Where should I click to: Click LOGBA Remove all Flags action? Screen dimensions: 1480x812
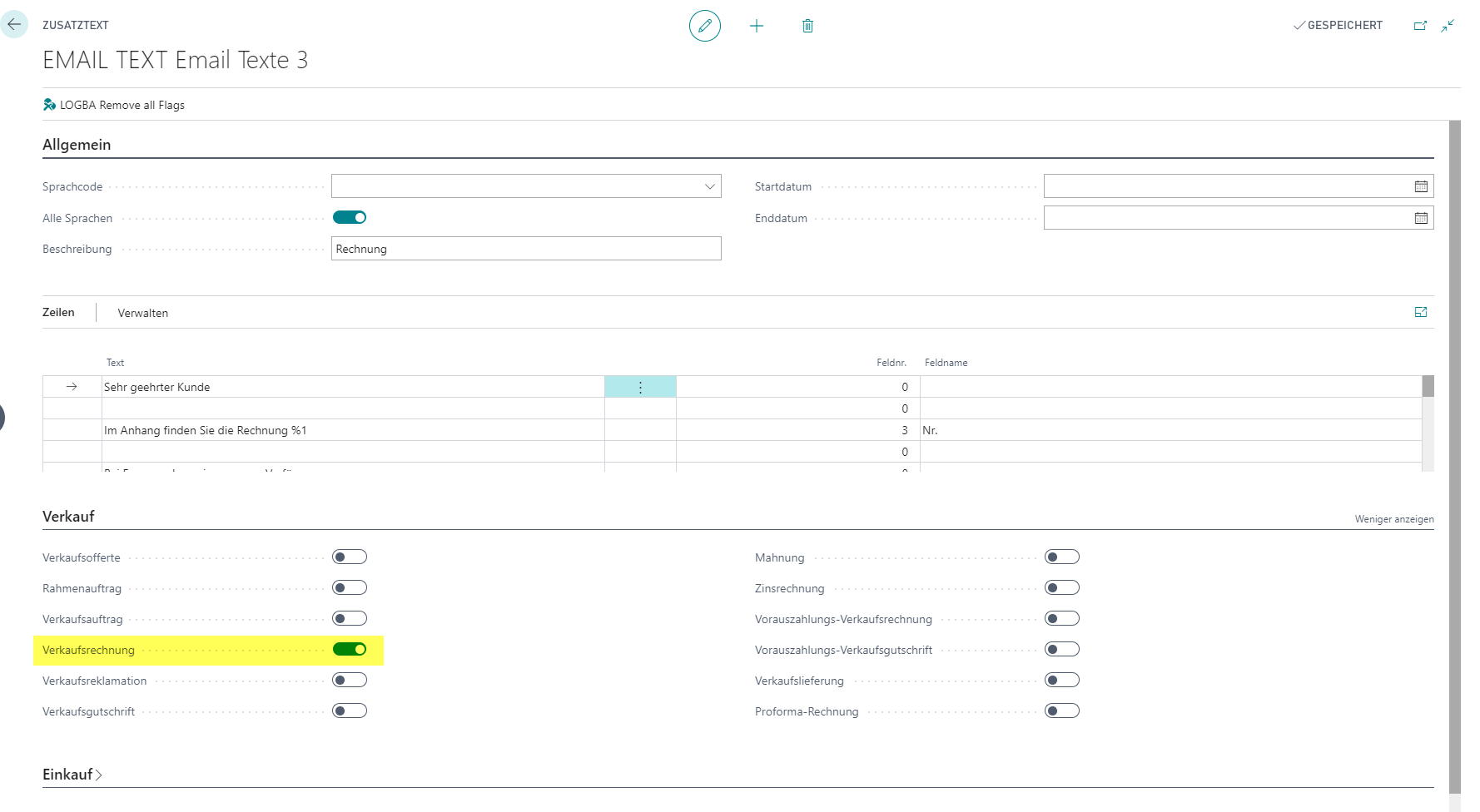pyautogui.click(x=114, y=105)
